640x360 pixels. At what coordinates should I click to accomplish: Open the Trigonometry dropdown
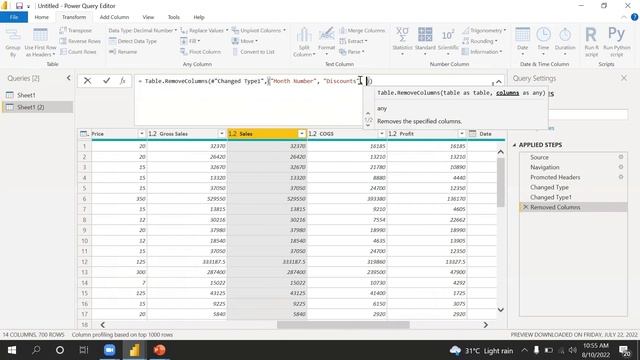pos(484,31)
